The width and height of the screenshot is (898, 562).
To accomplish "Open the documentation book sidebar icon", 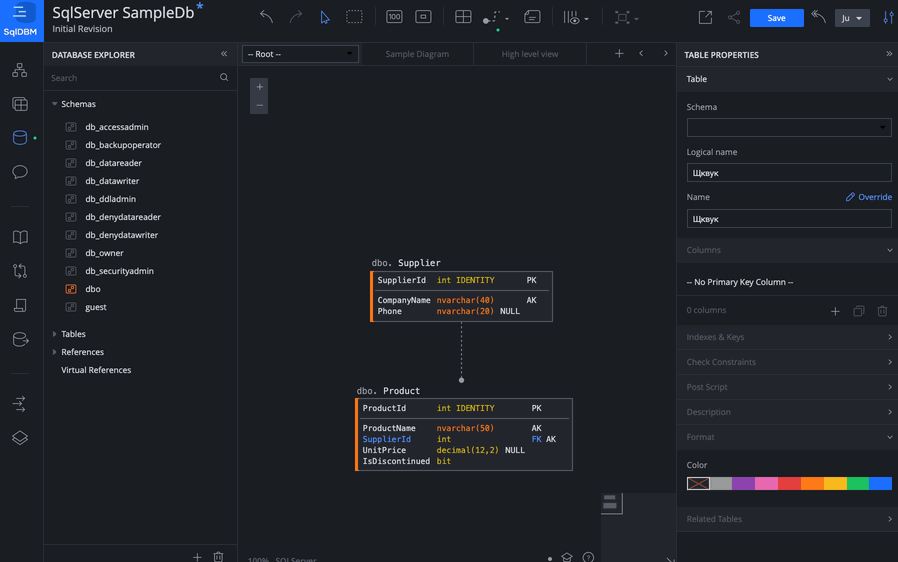I will click(19, 237).
